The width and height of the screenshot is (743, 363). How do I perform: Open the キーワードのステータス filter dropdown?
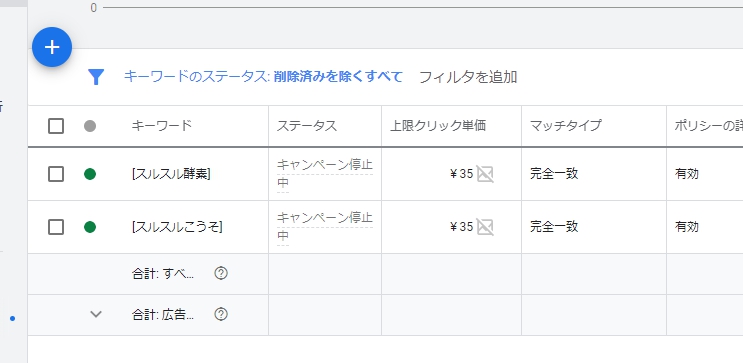pos(263,76)
